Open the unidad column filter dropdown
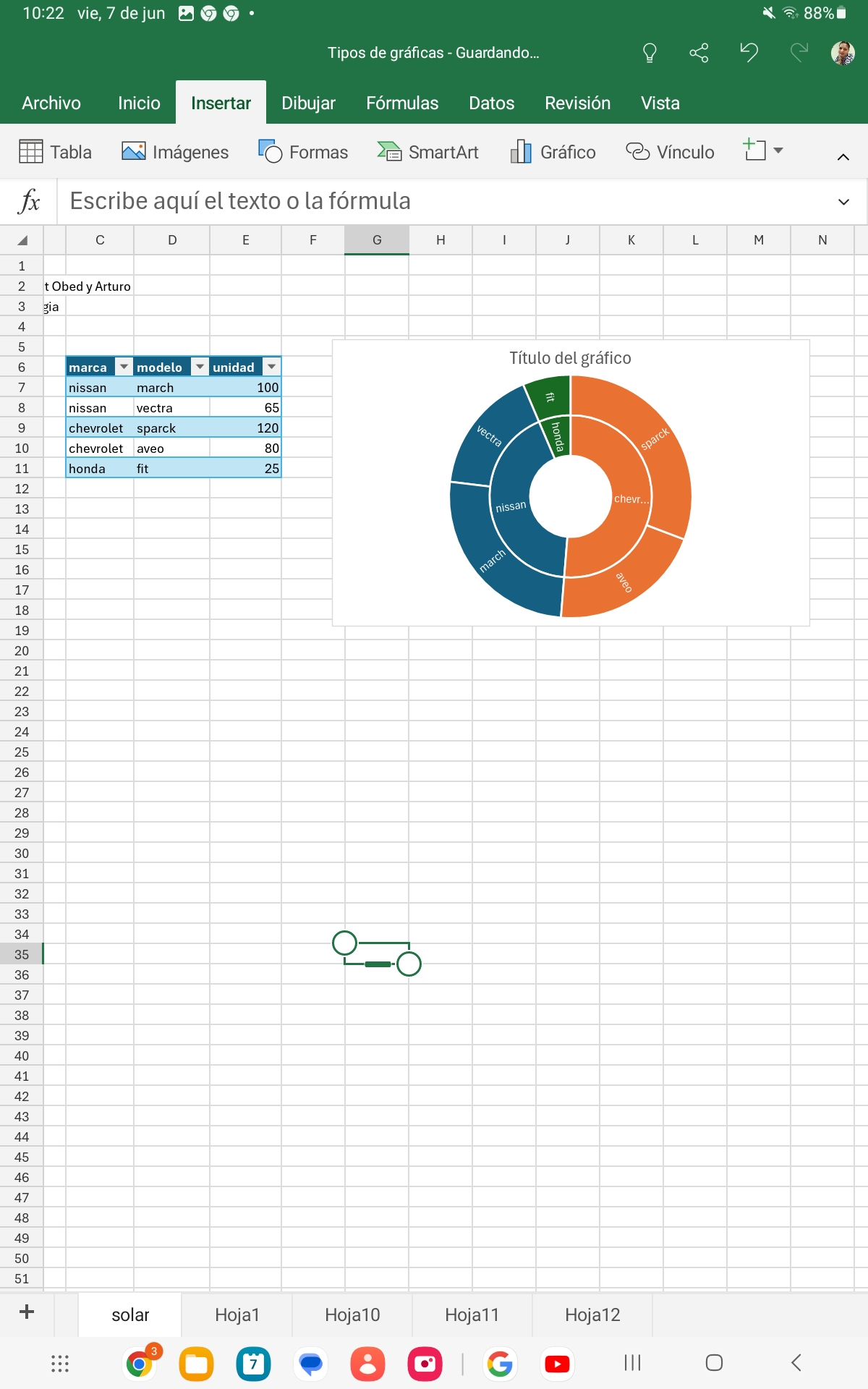This screenshot has height=1389, width=868. (x=271, y=367)
